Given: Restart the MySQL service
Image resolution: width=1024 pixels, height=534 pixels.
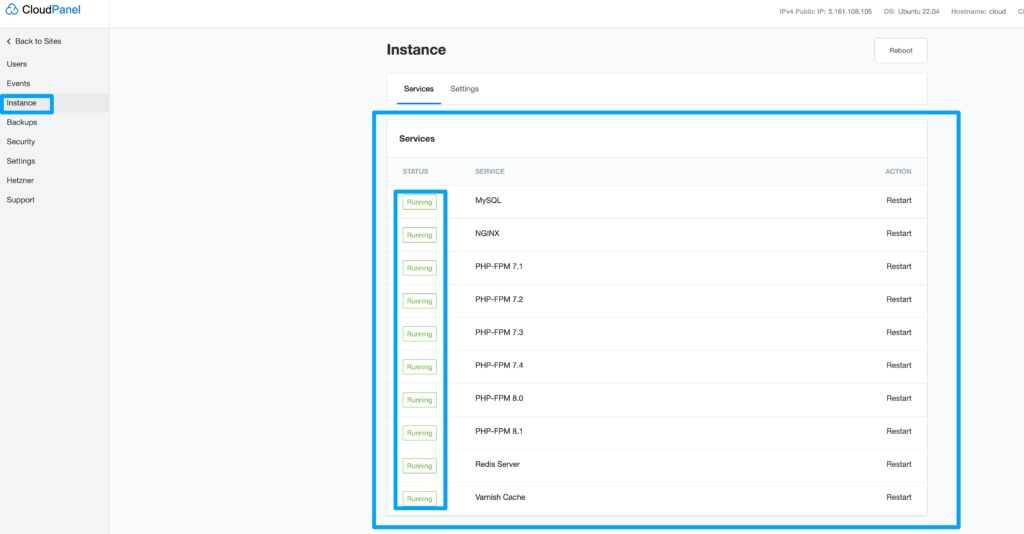Looking at the screenshot, I should coord(899,200).
